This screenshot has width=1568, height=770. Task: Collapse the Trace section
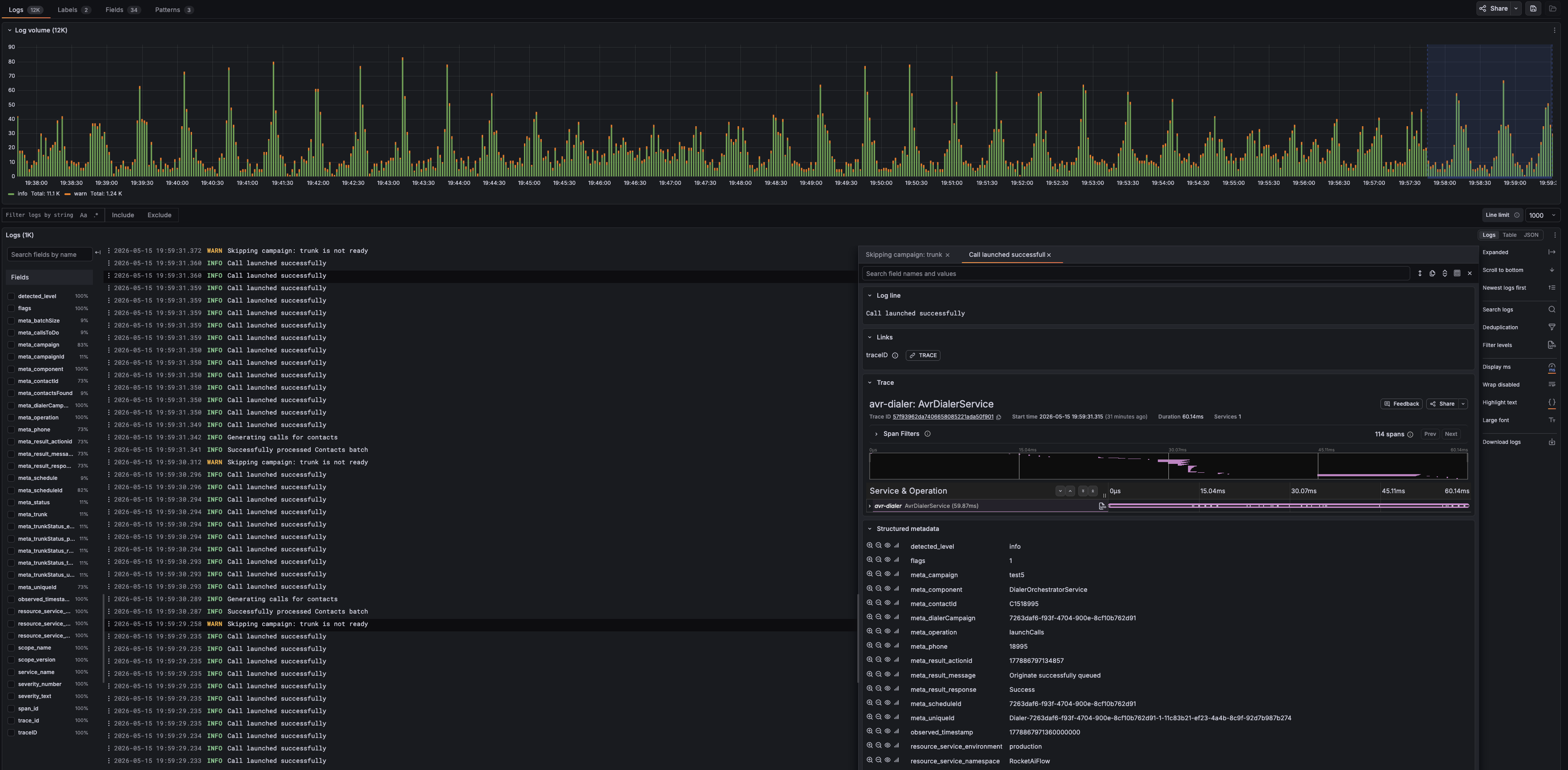coord(869,383)
